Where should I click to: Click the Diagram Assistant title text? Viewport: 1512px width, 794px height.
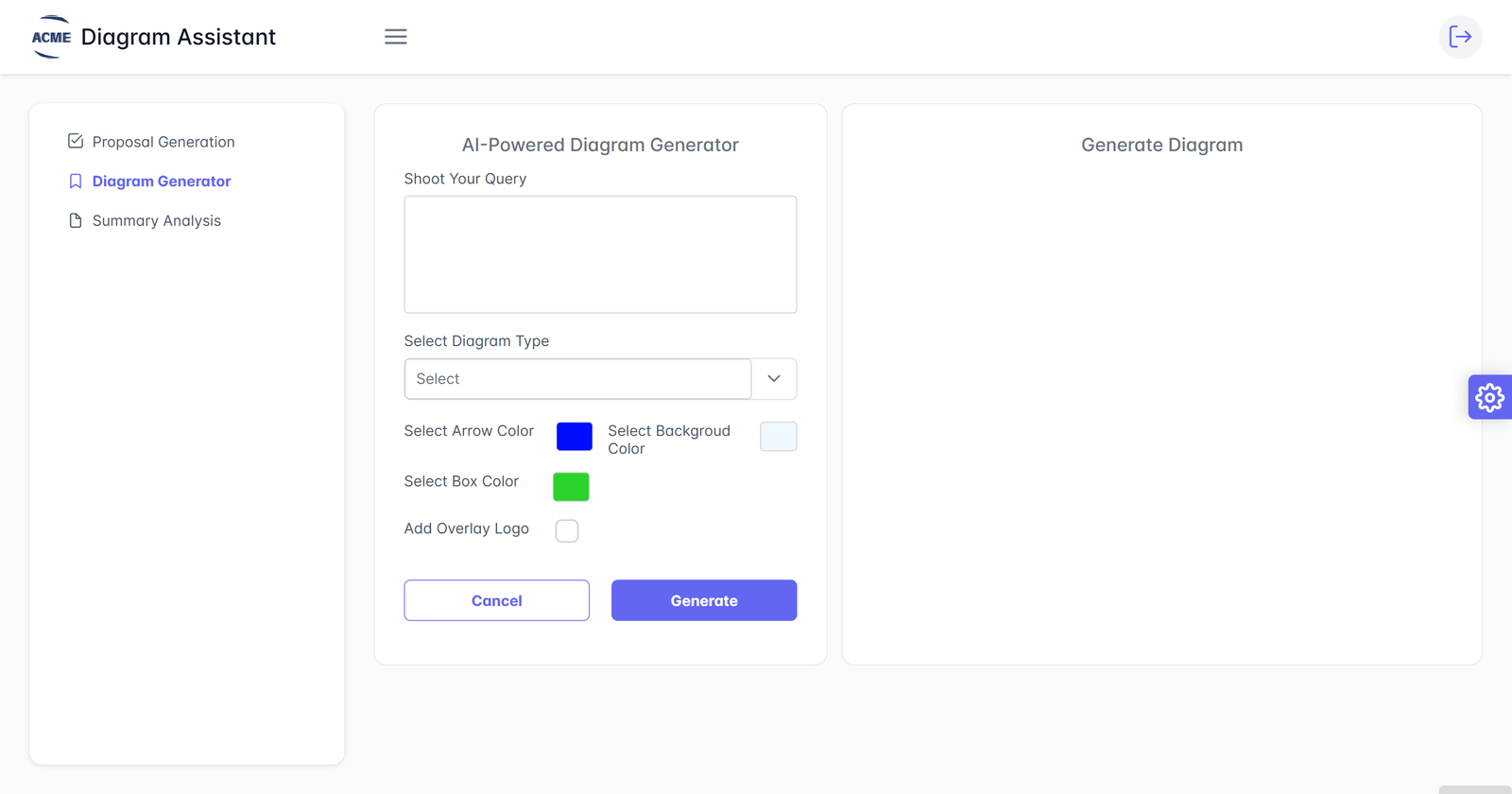tap(179, 37)
